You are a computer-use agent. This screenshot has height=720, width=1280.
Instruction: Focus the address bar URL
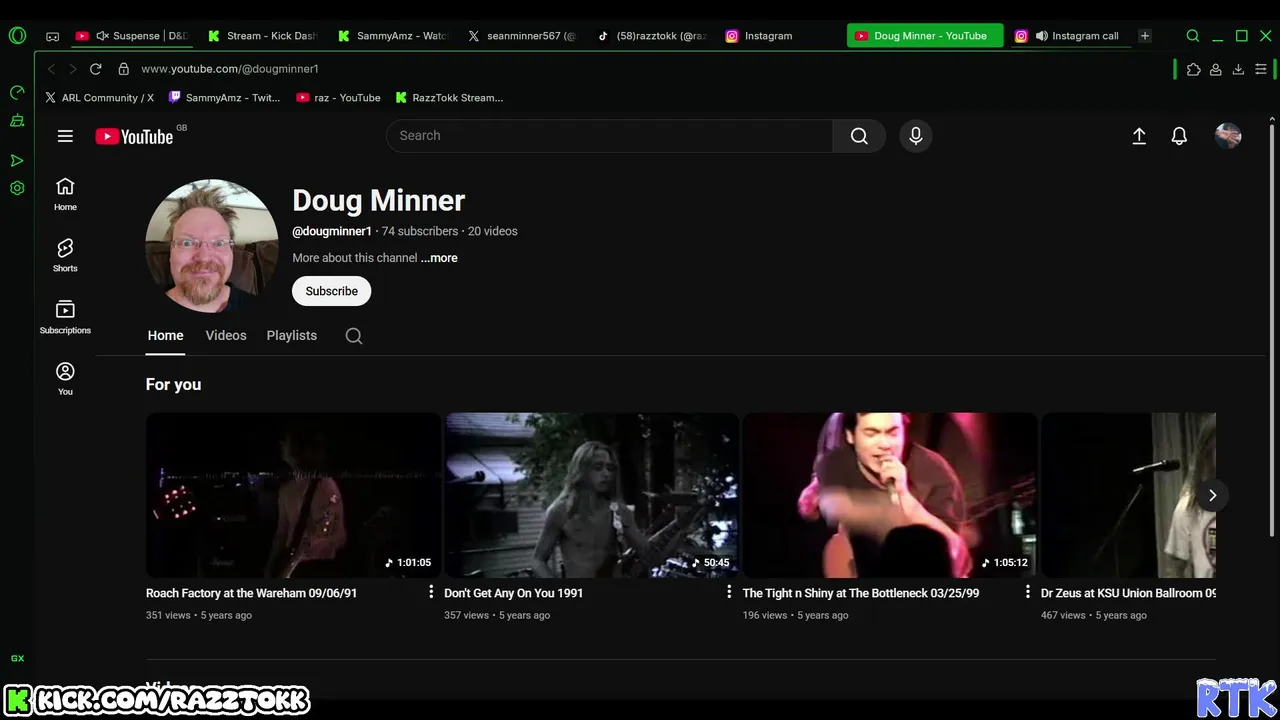[x=230, y=69]
